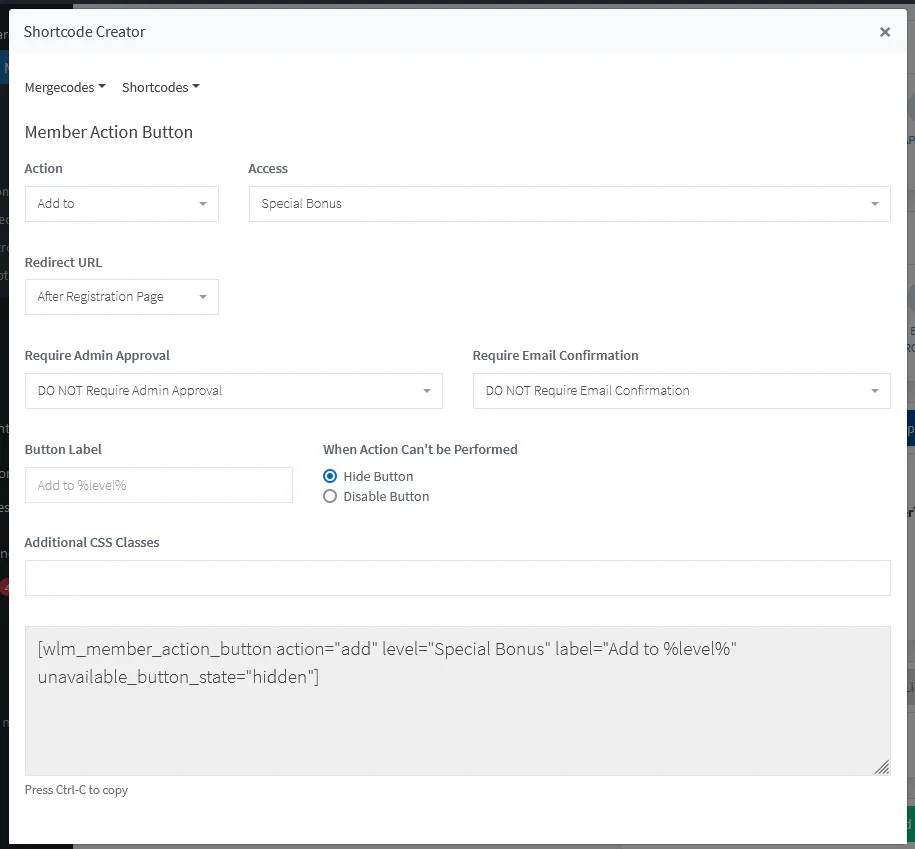Change the Access level from Special Bonus
The height and width of the screenshot is (849, 915).
[570, 203]
